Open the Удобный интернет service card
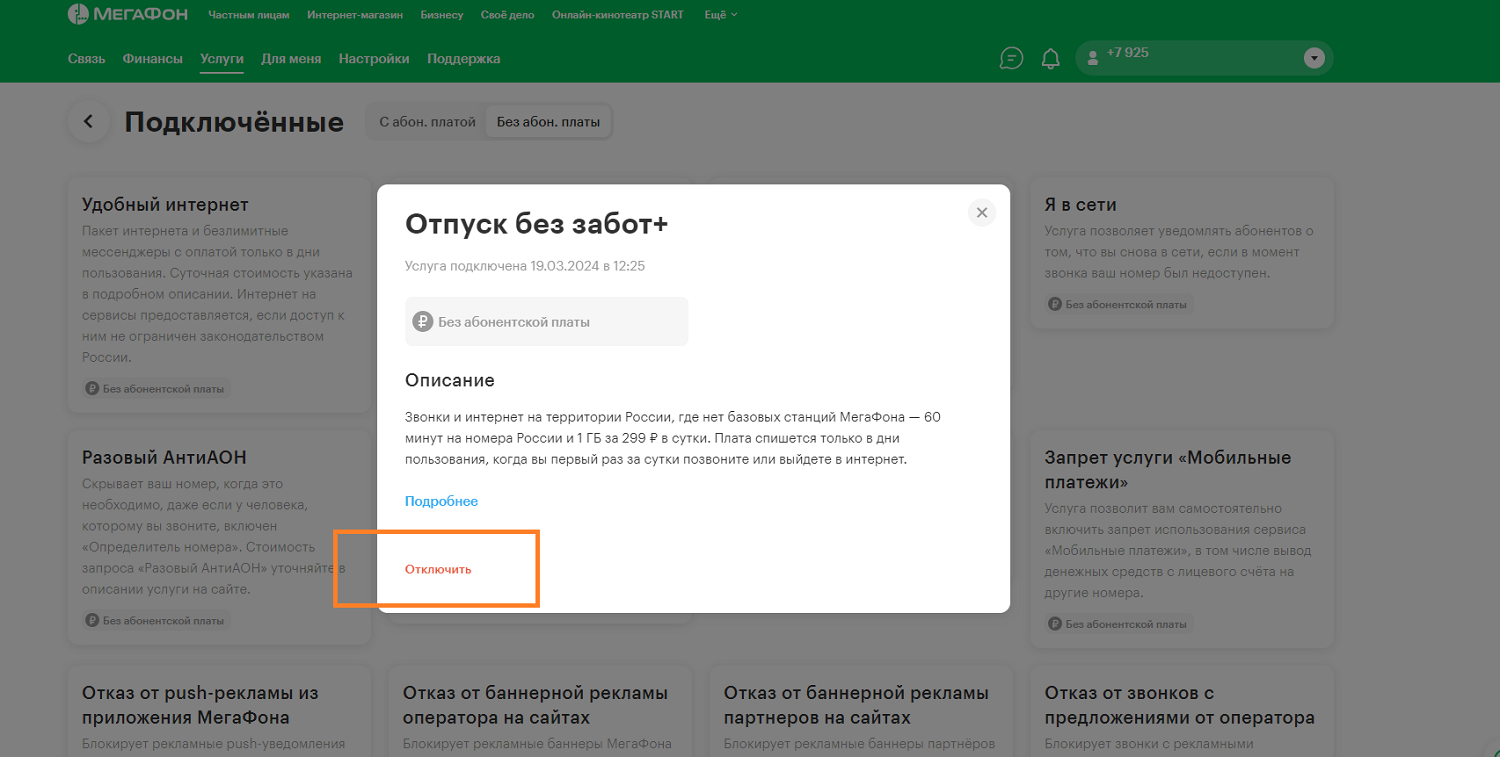 pos(219,295)
